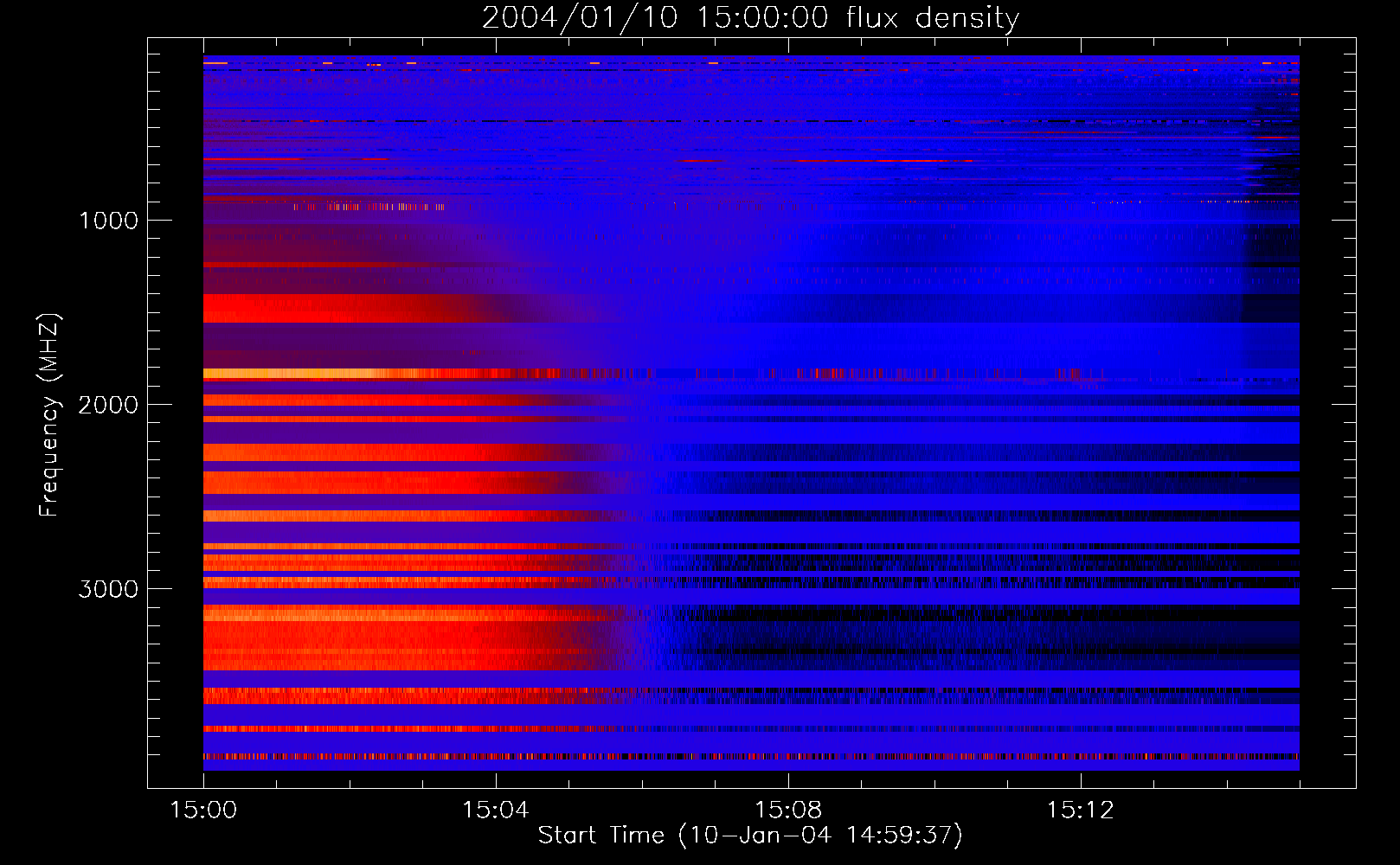Click the 3000 frequency tick label
Image resolution: width=1400 pixels, height=865 pixels.
108,589
